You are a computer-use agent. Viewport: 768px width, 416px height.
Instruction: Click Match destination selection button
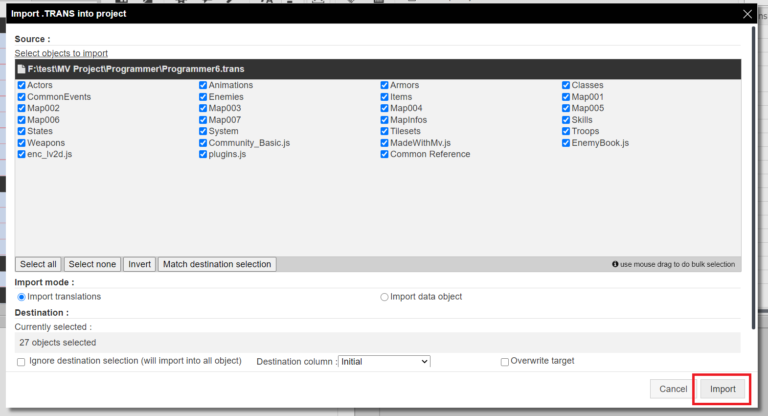click(216, 264)
